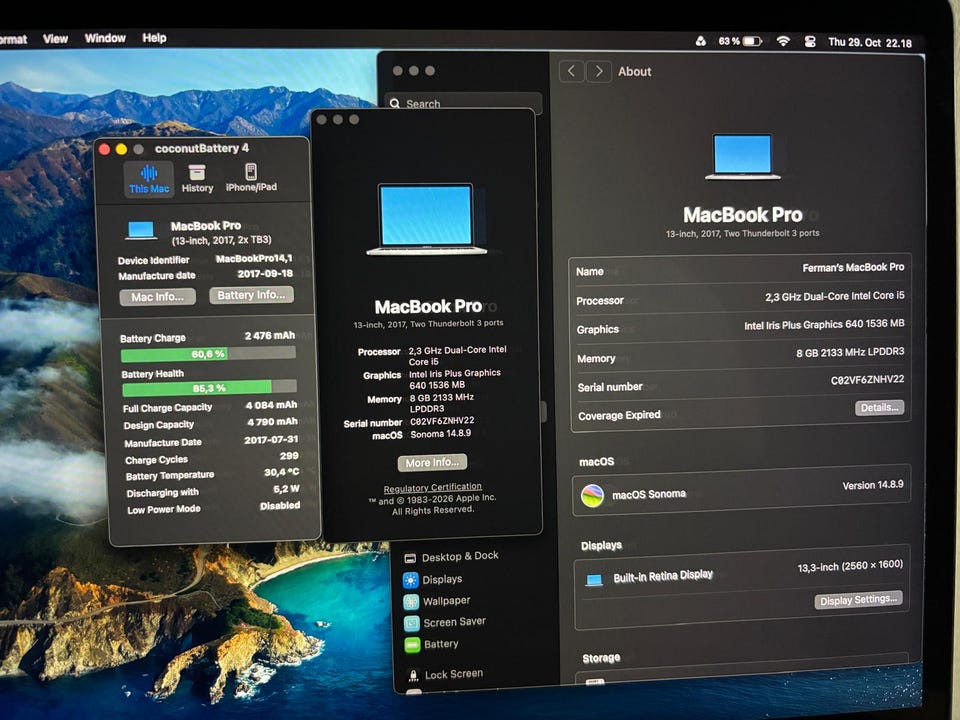Screen dimensions: 960x720
Task: Open Screen Saver in the settings sidebar
Action: click(x=444, y=623)
